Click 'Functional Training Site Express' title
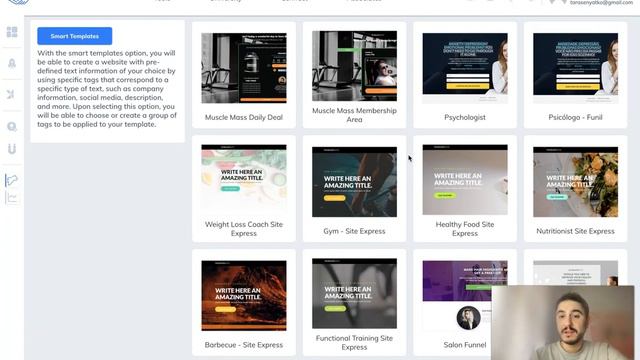Image resolution: width=640 pixels, height=360 pixels. (354, 342)
